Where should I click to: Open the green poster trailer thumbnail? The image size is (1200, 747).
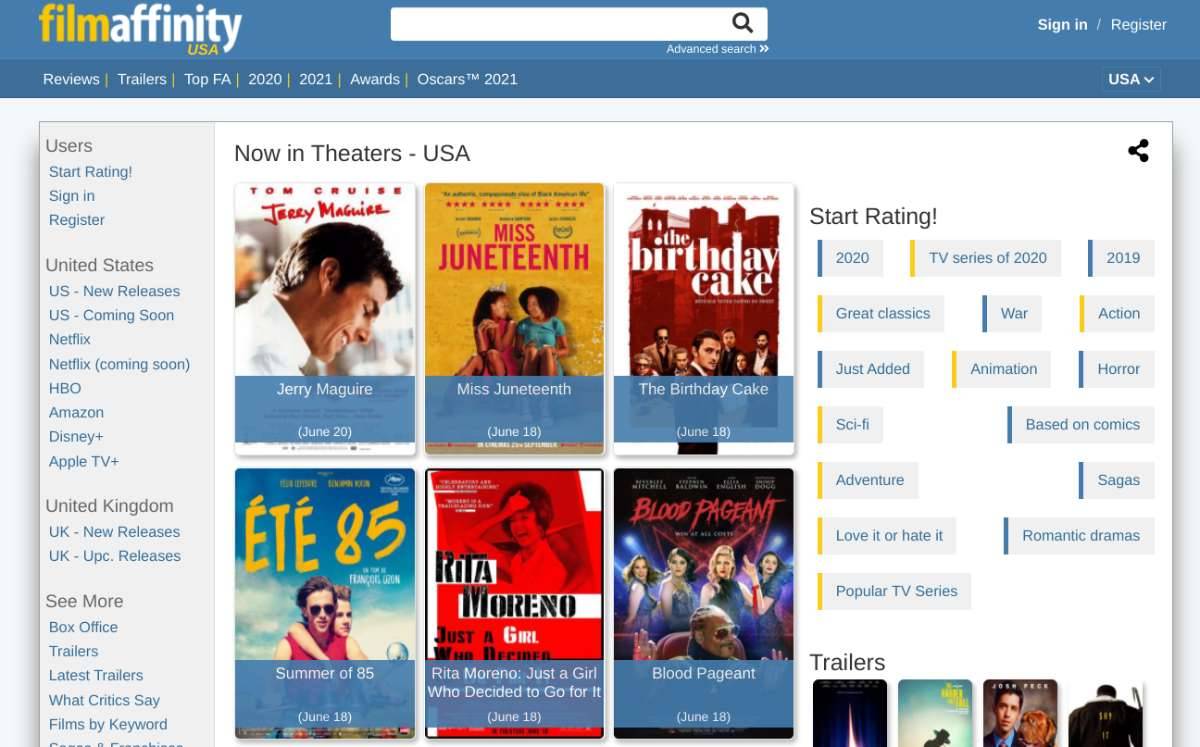point(935,713)
